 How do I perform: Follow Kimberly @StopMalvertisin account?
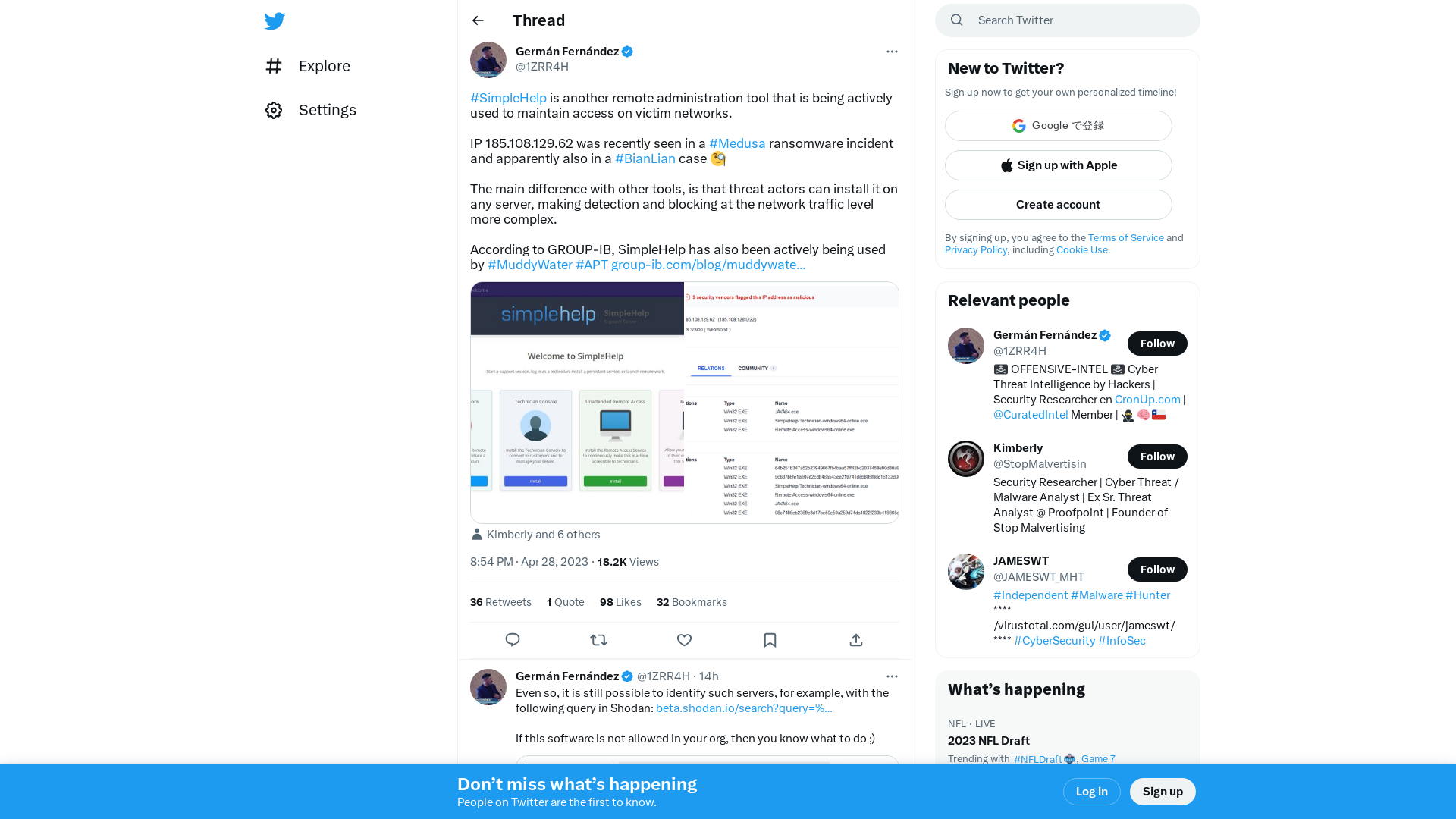coord(1157,456)
